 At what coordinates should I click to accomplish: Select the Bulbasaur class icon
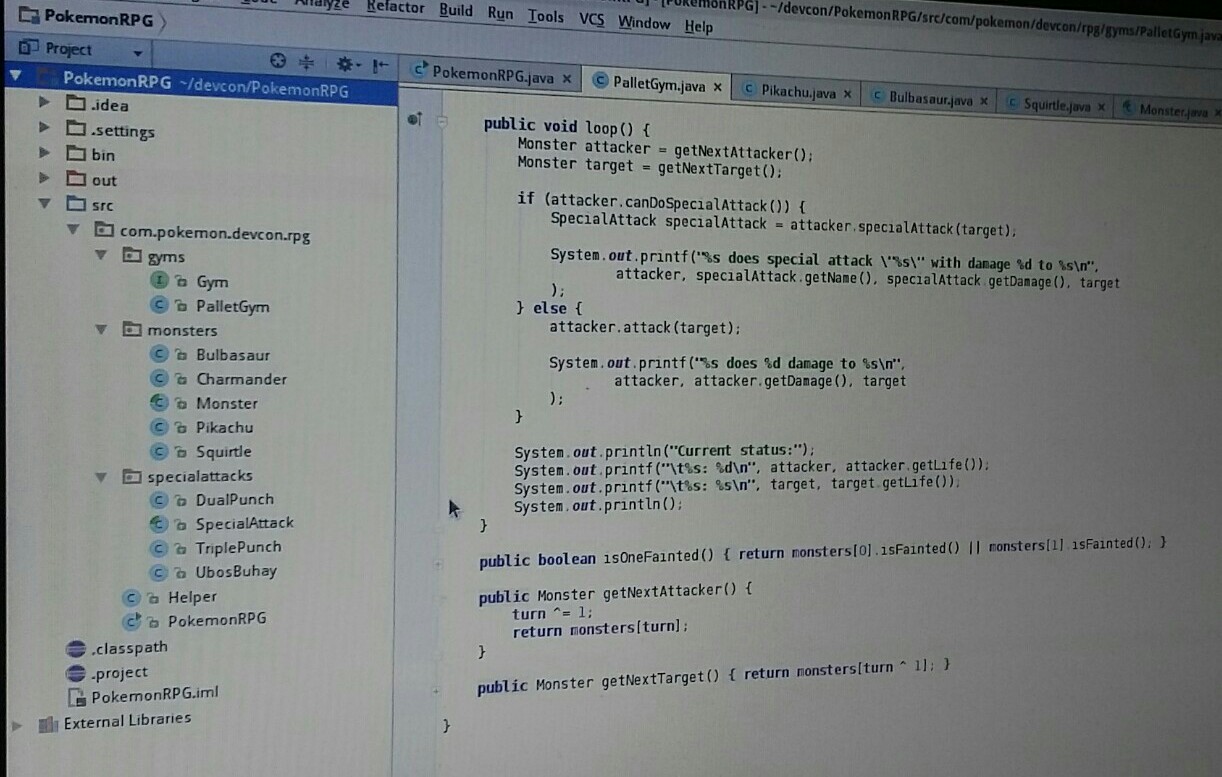pyautogui.click(x=158, y=354)
